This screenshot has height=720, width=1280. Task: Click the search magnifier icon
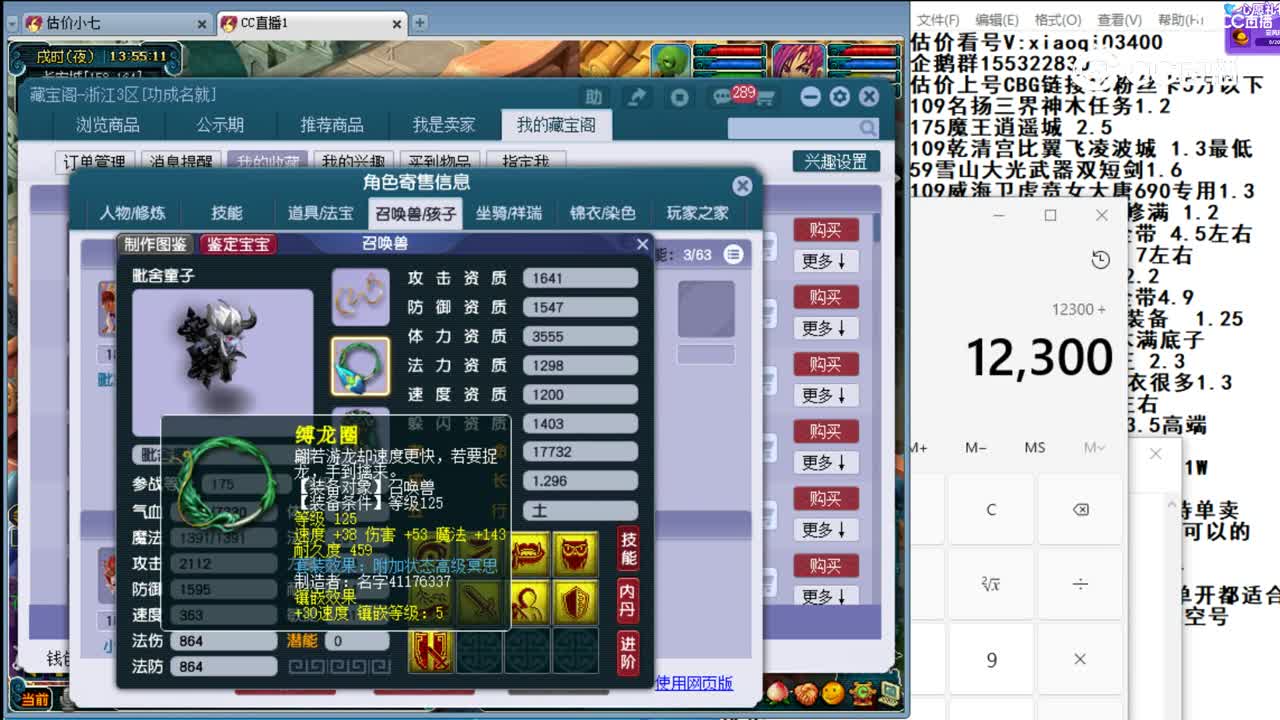pyautogui.click(x=867, y=128)
